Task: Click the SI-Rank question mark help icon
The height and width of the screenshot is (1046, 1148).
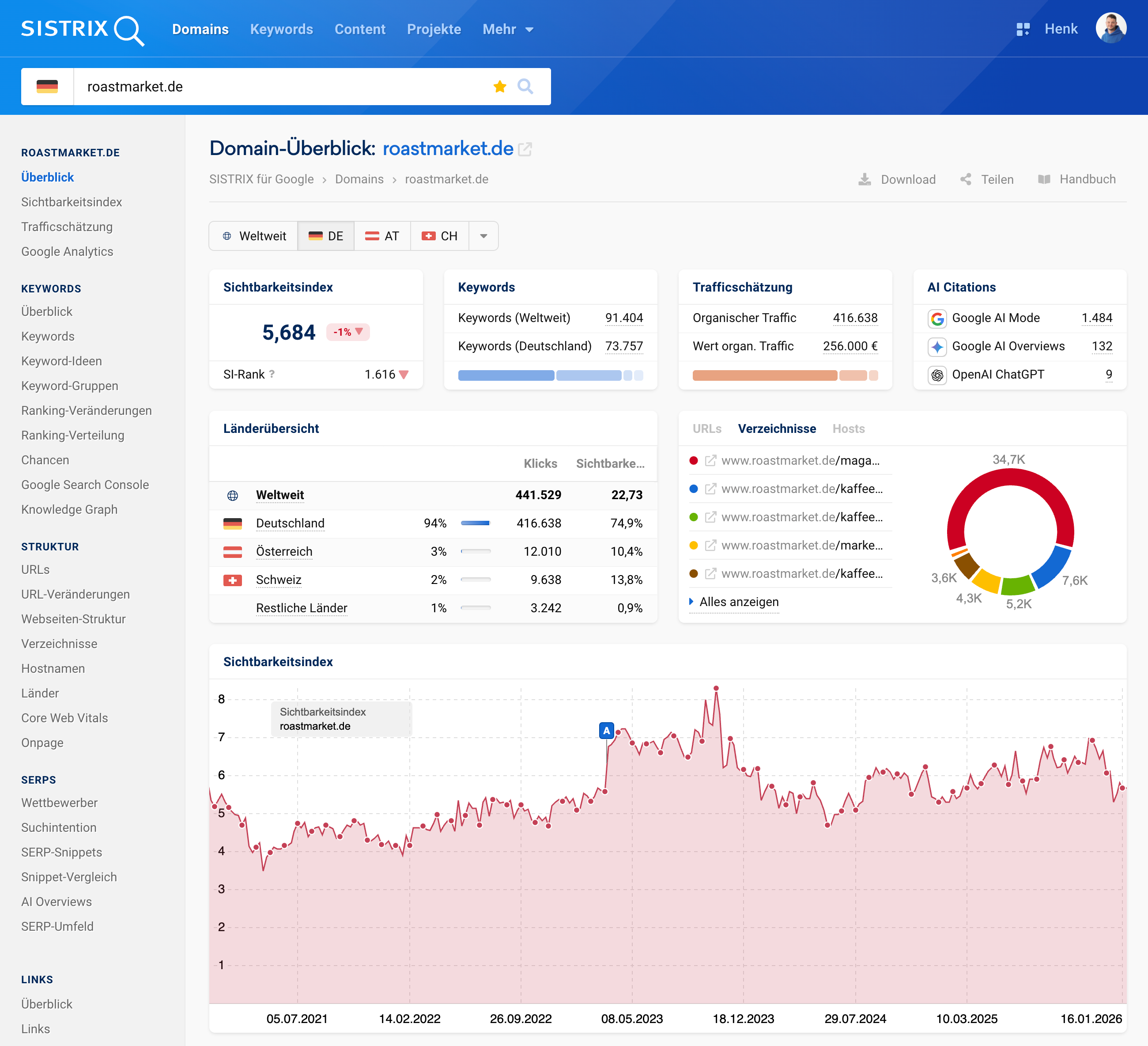Action: 273,375
